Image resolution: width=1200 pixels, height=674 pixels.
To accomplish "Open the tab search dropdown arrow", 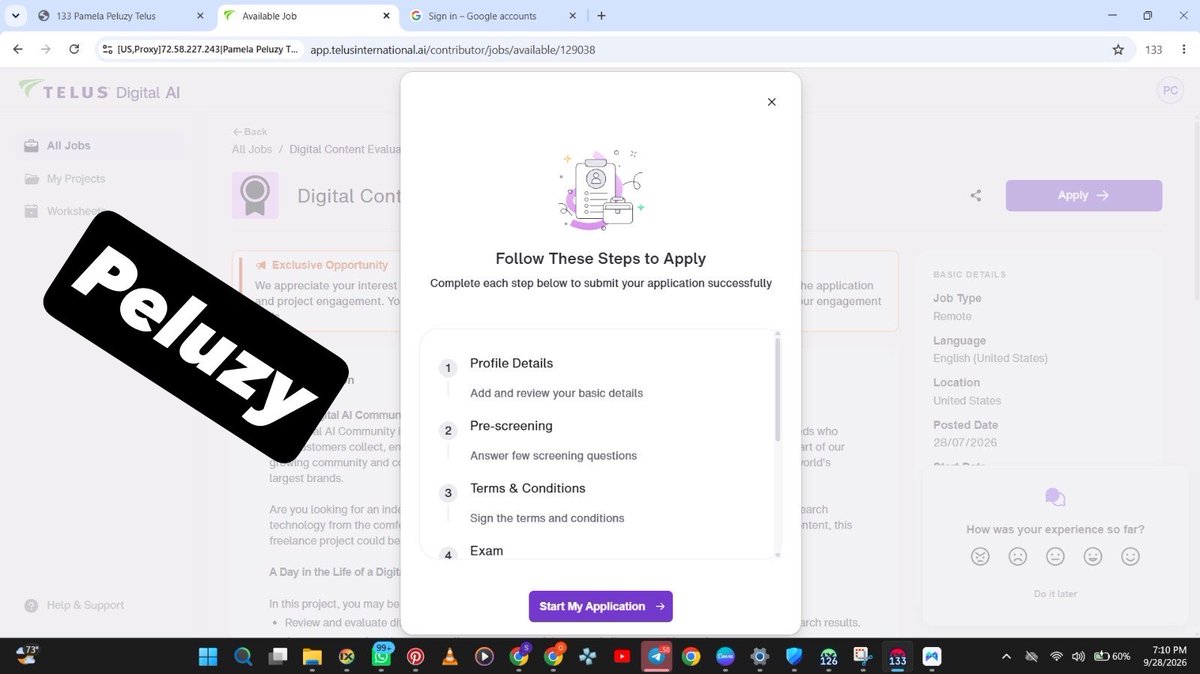I will click(x=14, y=16).
